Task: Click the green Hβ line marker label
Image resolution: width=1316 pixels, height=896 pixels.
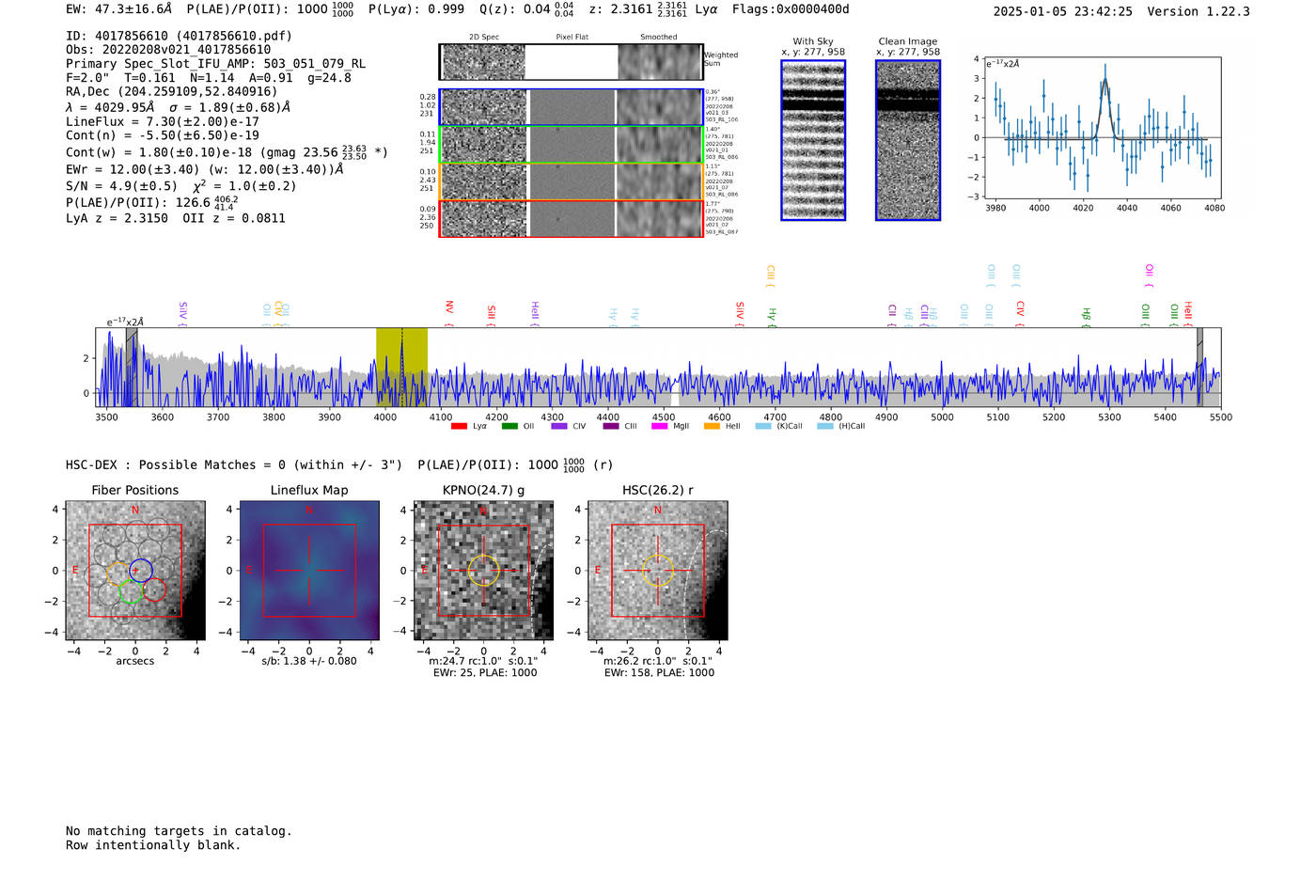Action: tap(1086, 316)
